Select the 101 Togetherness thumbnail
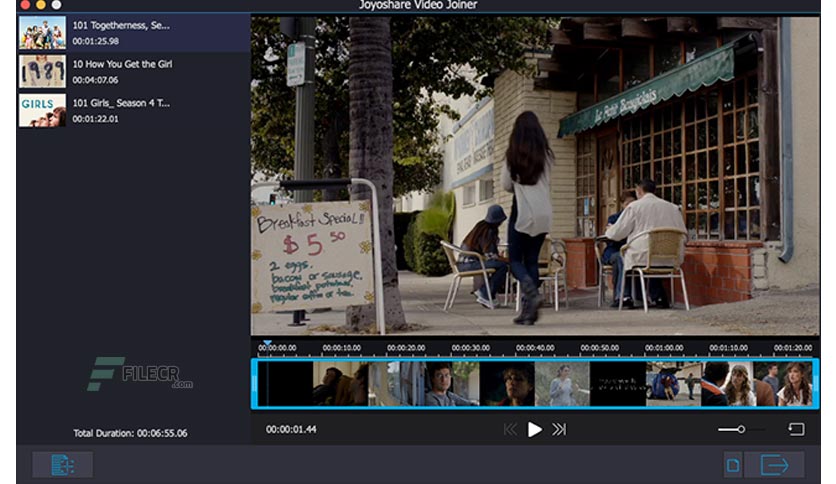Screen dimensions: 836x484 (42, 33)
